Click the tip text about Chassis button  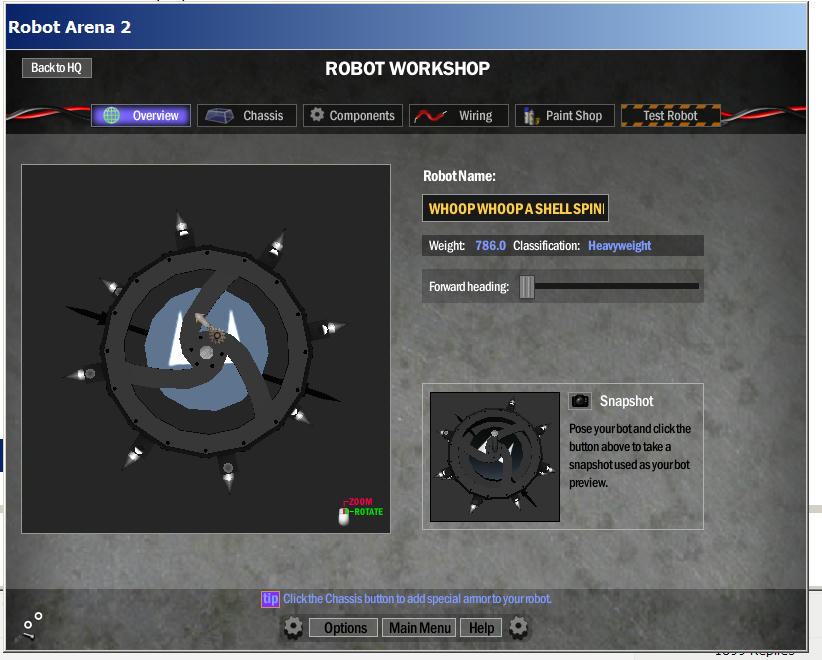pos(417,599)
